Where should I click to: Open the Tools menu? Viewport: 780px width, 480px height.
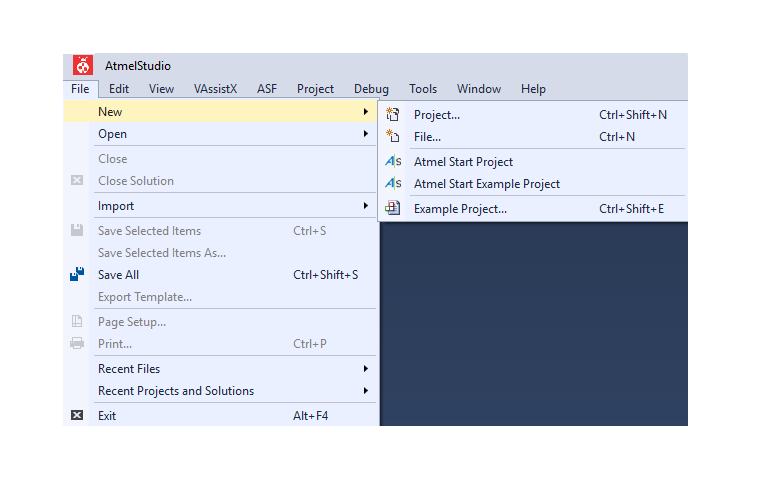point(423,89)
